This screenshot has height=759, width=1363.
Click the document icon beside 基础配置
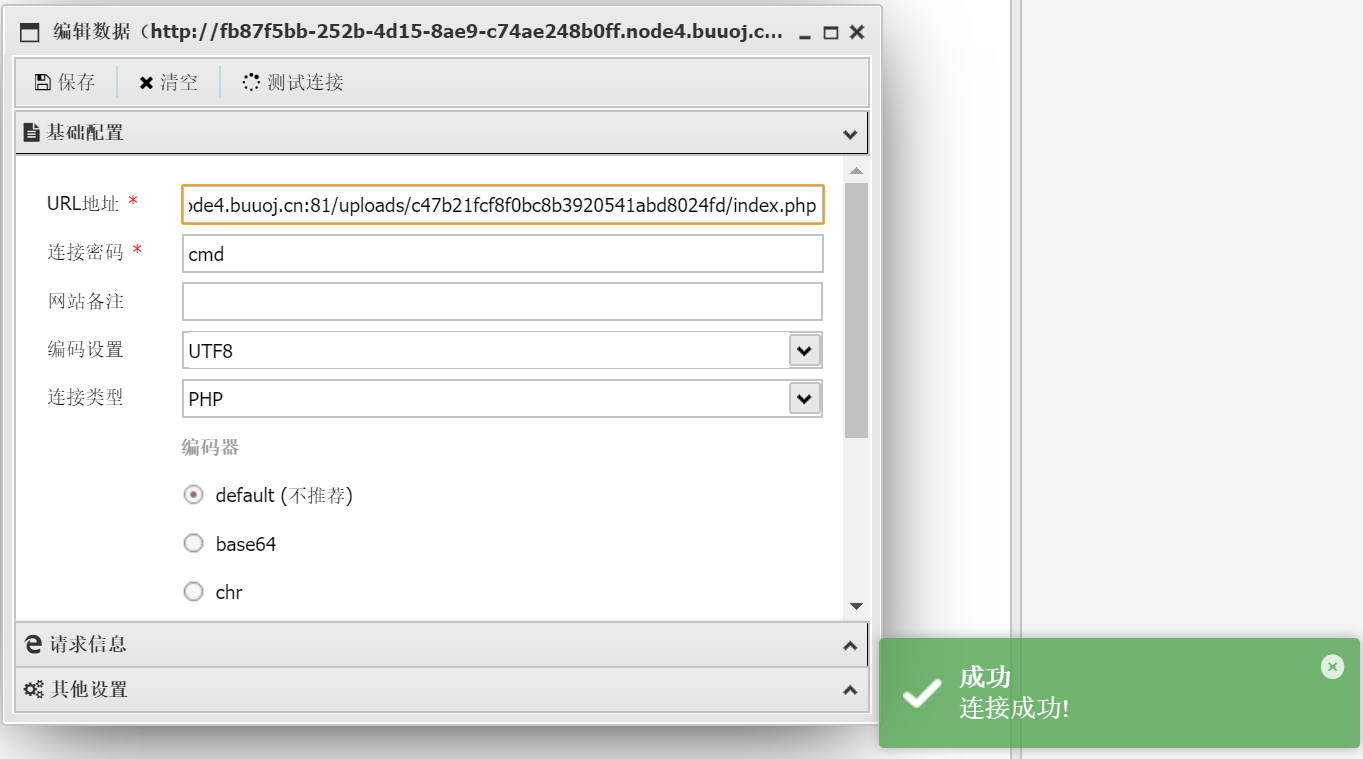(x=32, y=132)
